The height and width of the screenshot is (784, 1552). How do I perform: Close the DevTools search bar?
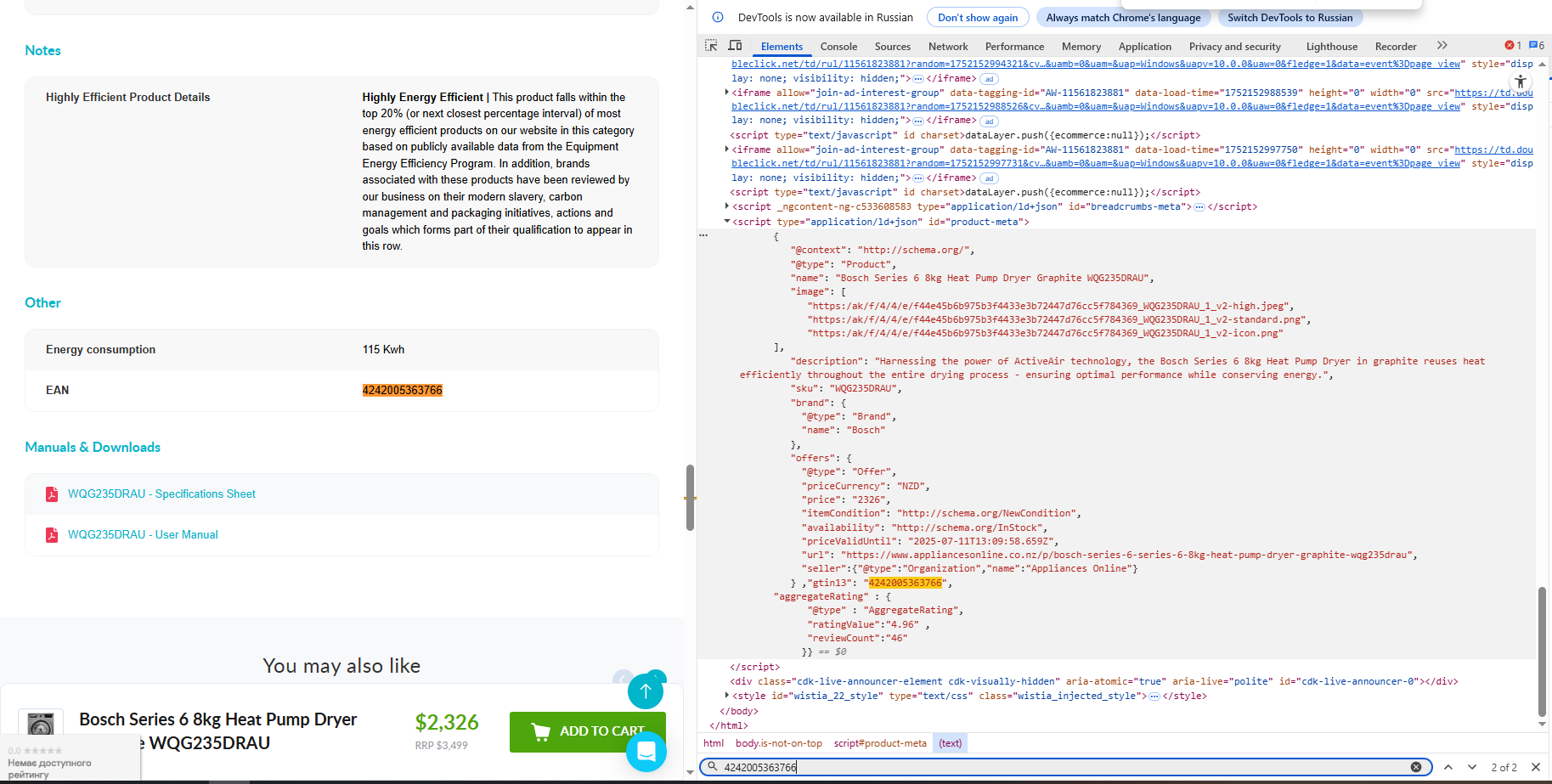[1536, 767]
